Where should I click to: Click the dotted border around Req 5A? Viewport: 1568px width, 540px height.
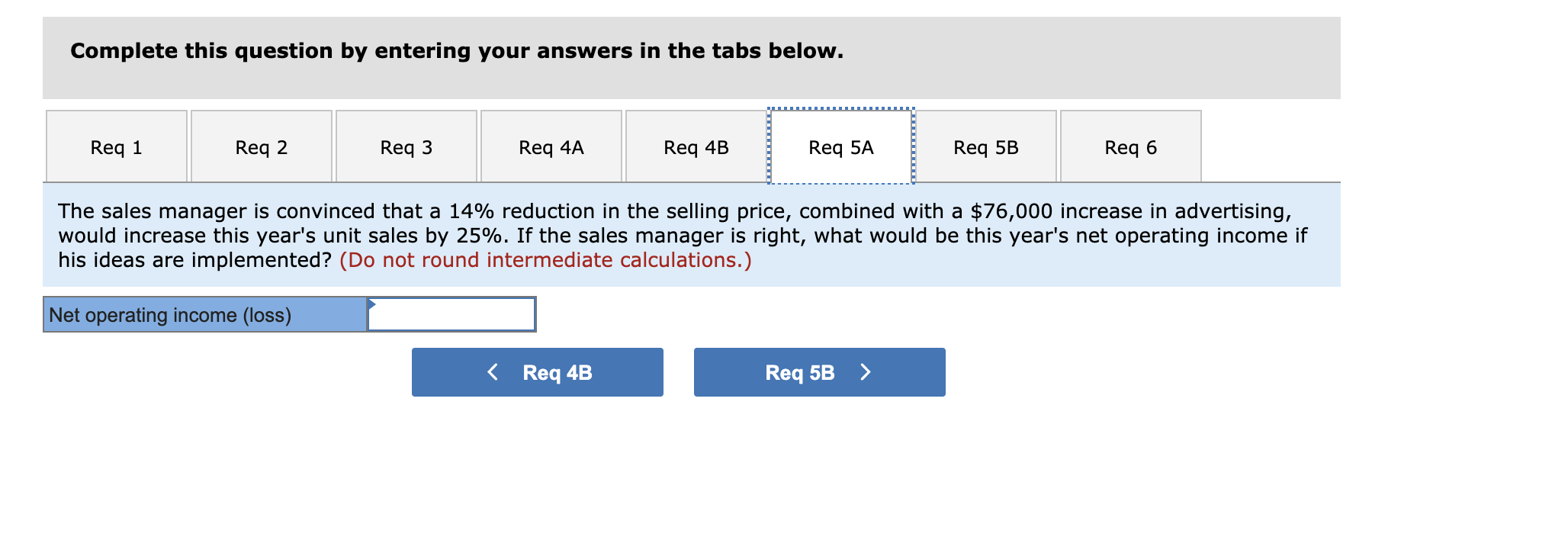(839, 110)
